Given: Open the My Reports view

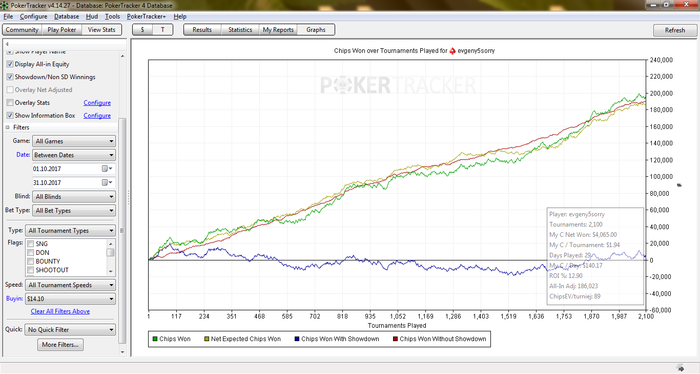Looking at the screenshot, I should (x=278, y=30).
